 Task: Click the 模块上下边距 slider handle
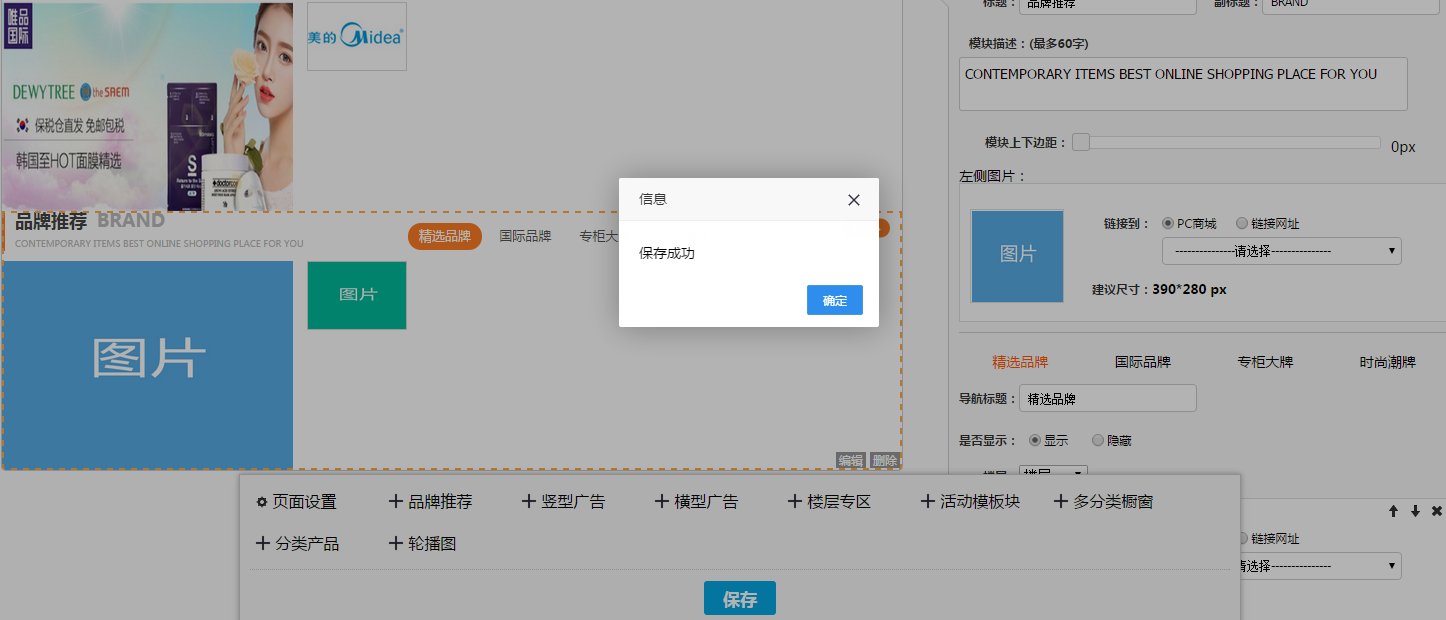1081,143
